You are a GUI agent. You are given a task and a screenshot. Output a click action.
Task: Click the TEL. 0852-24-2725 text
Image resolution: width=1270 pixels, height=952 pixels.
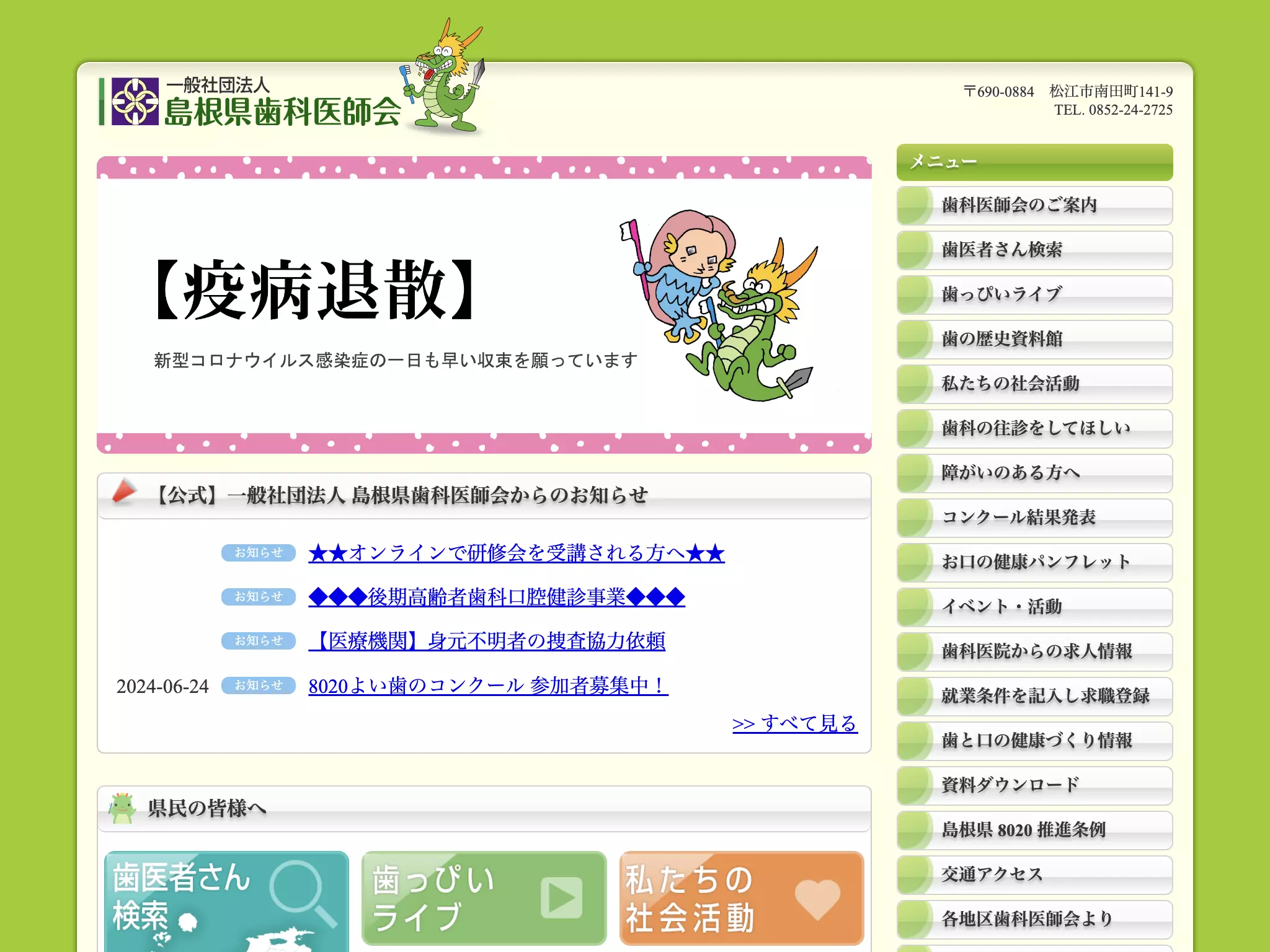pos(1113,110)
